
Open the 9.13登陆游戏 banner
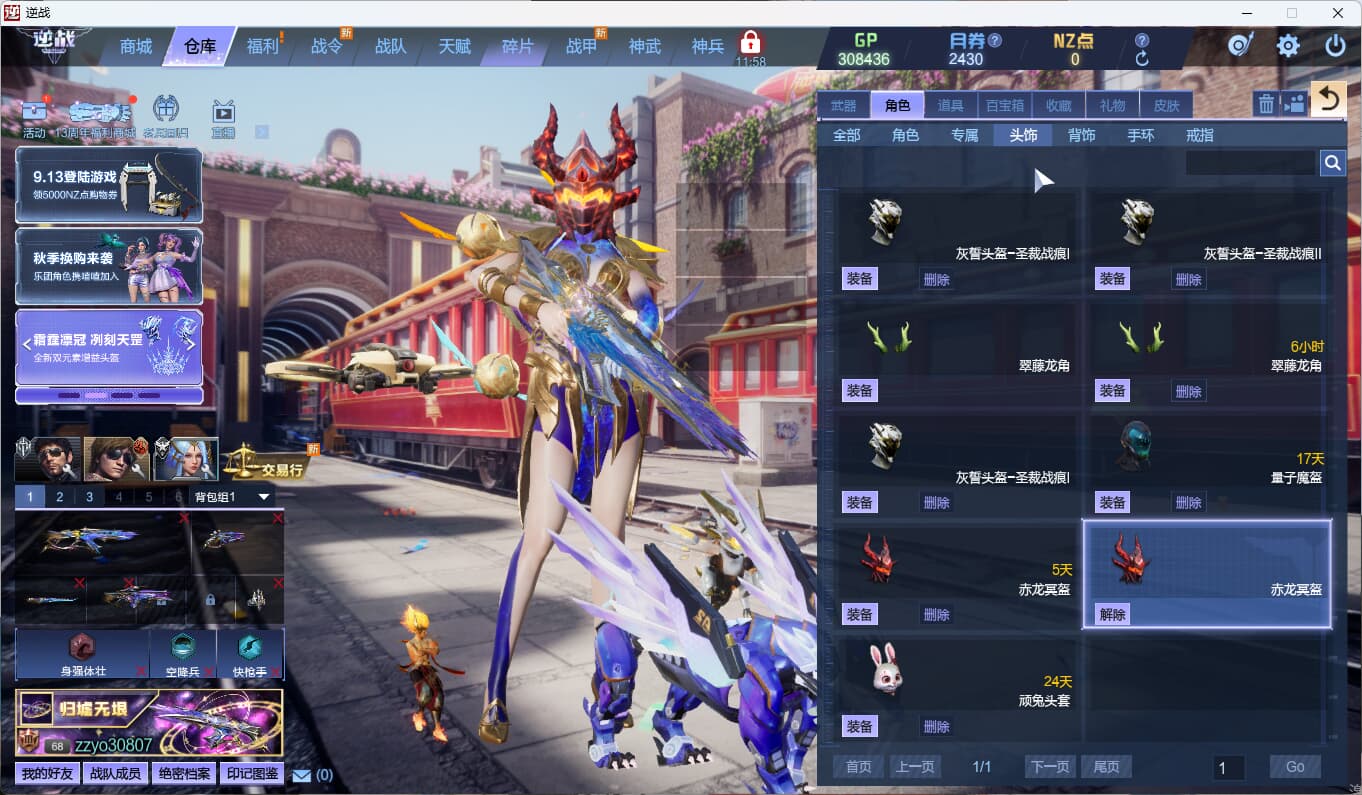point(109,185)
